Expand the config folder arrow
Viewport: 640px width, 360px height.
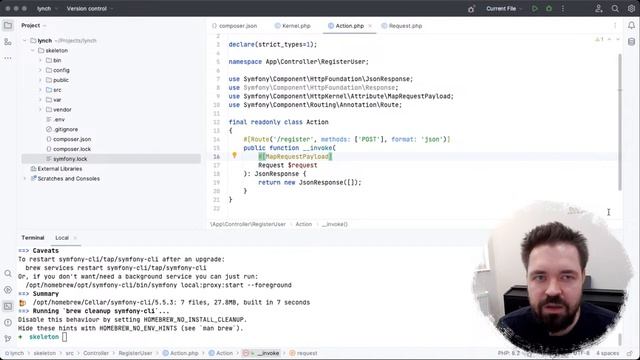tap(40, 70)
